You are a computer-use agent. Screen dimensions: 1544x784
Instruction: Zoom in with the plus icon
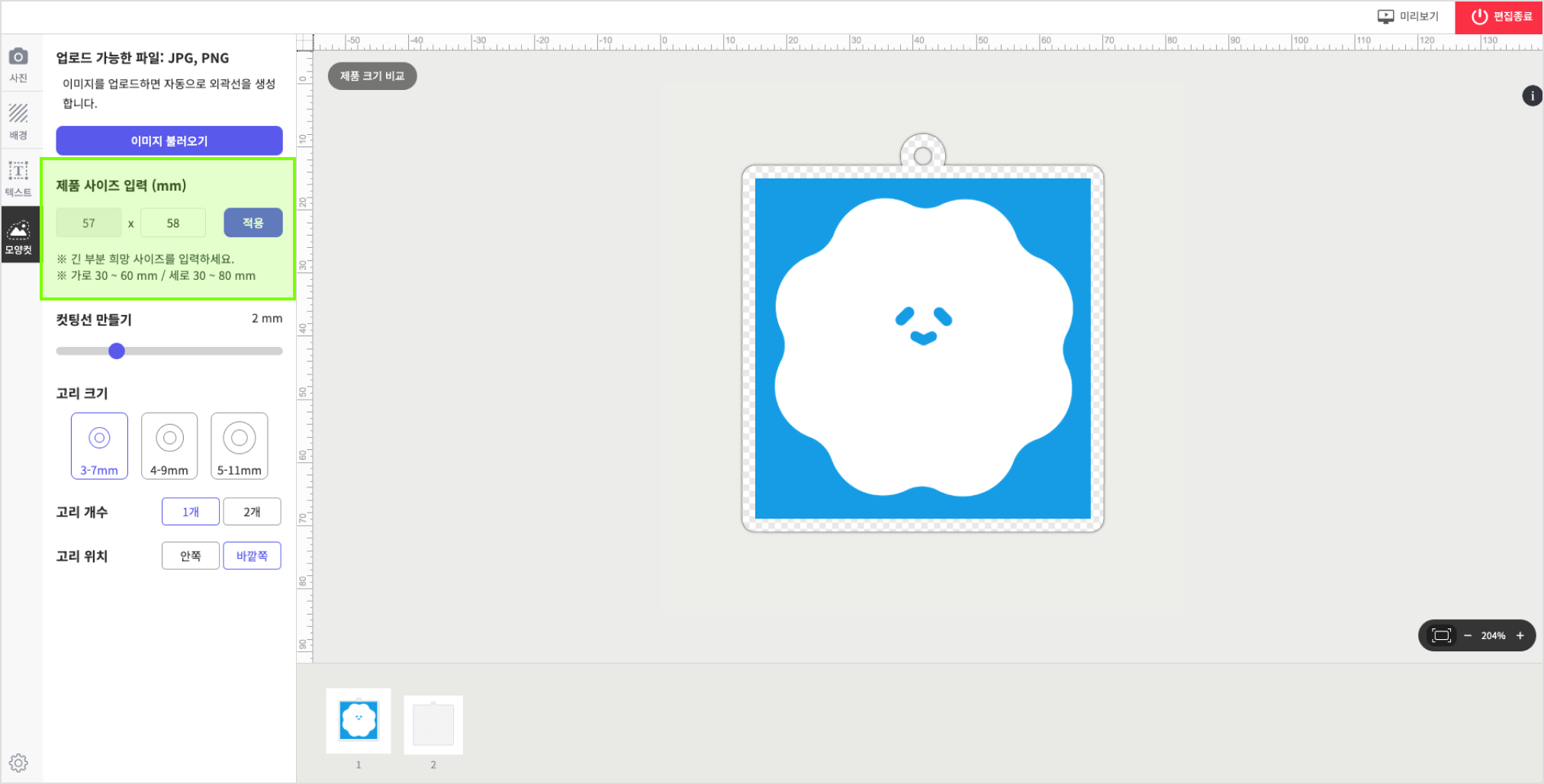[x=1520, y=636]
